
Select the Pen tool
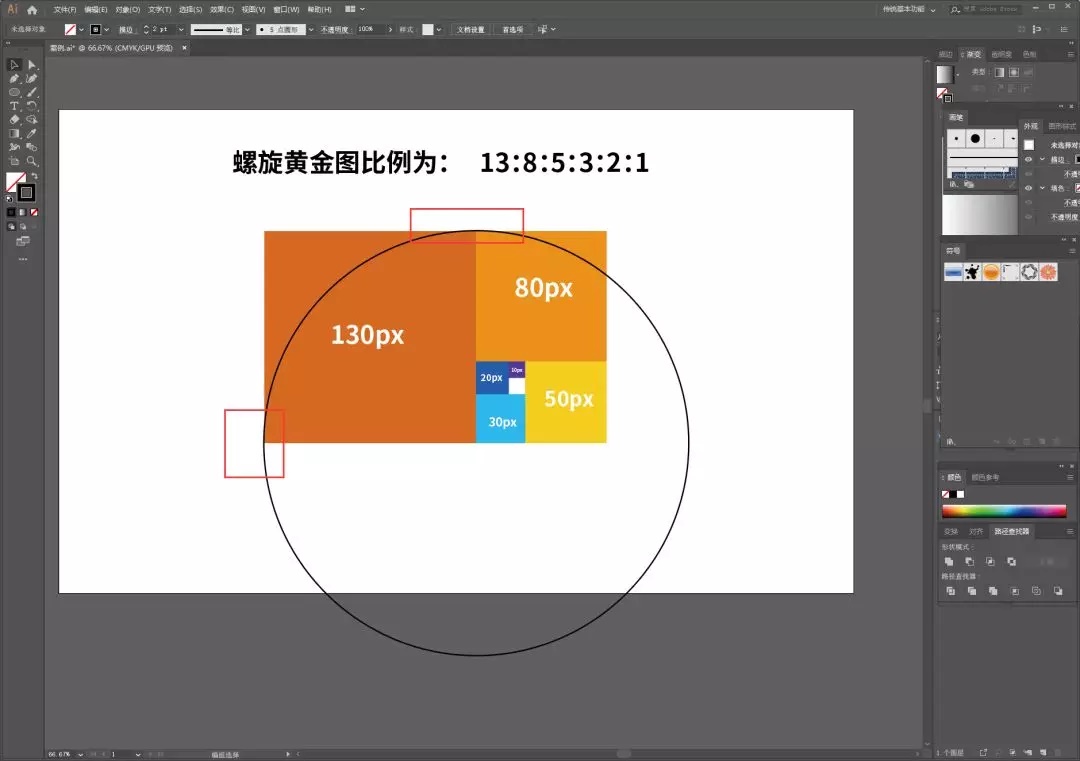point(14,79)
